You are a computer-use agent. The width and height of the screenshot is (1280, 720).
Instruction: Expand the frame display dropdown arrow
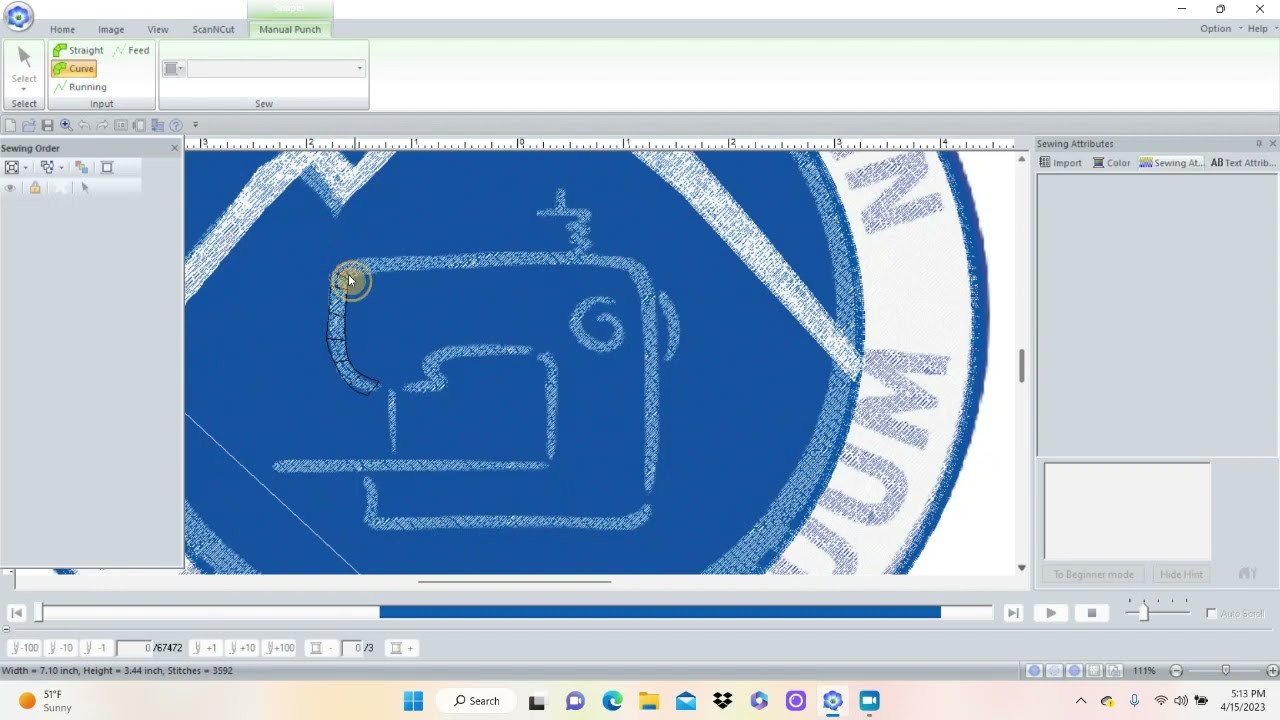[25, 167]
